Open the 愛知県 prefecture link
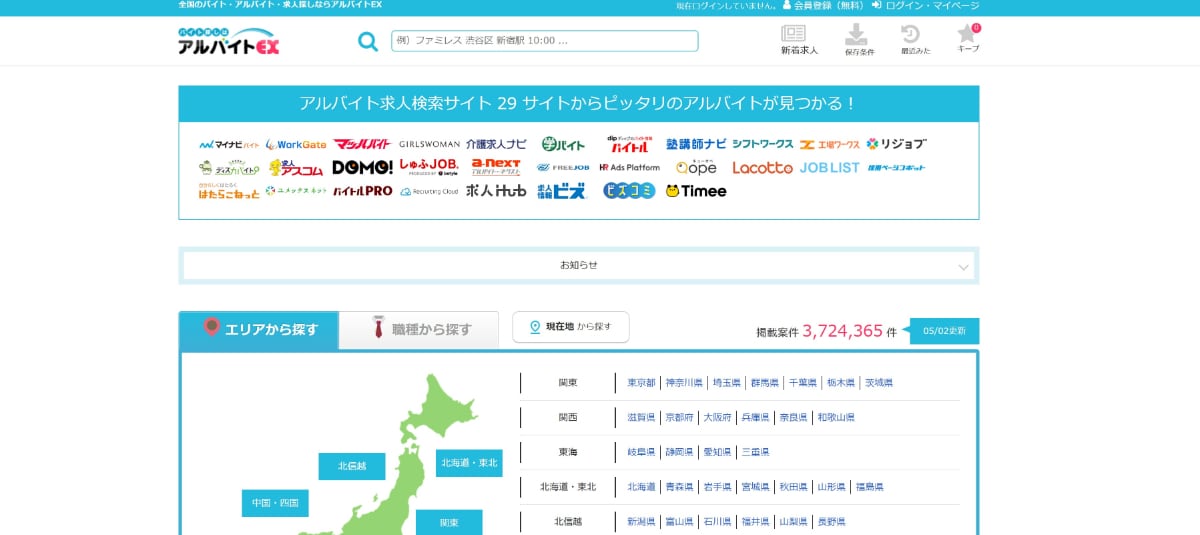1200x535 pixels. click(x=717, y=453)
